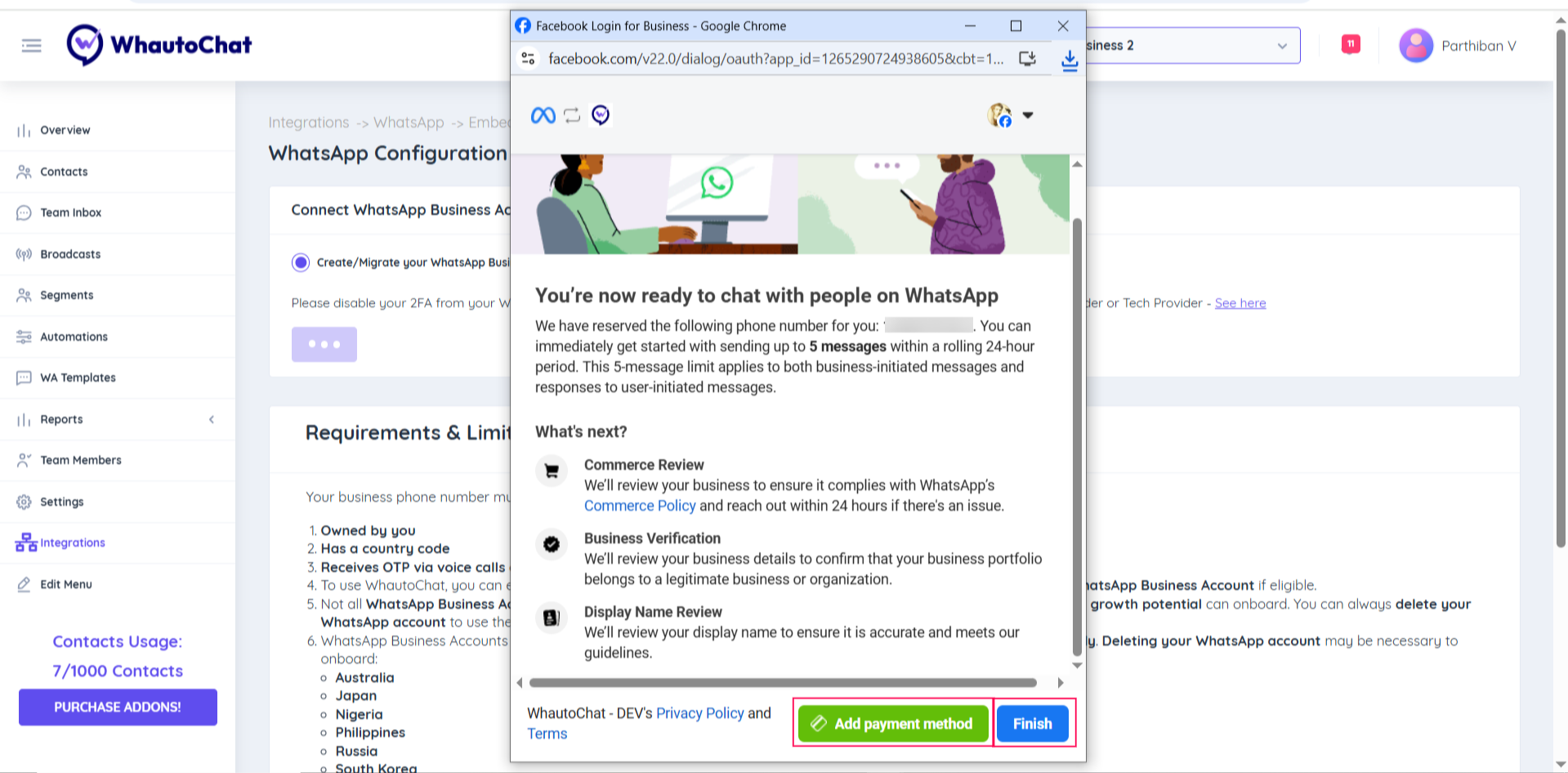Click the popup address bar URL
The width and height of the screenshot is (1568, 773).
coord(775,59)
